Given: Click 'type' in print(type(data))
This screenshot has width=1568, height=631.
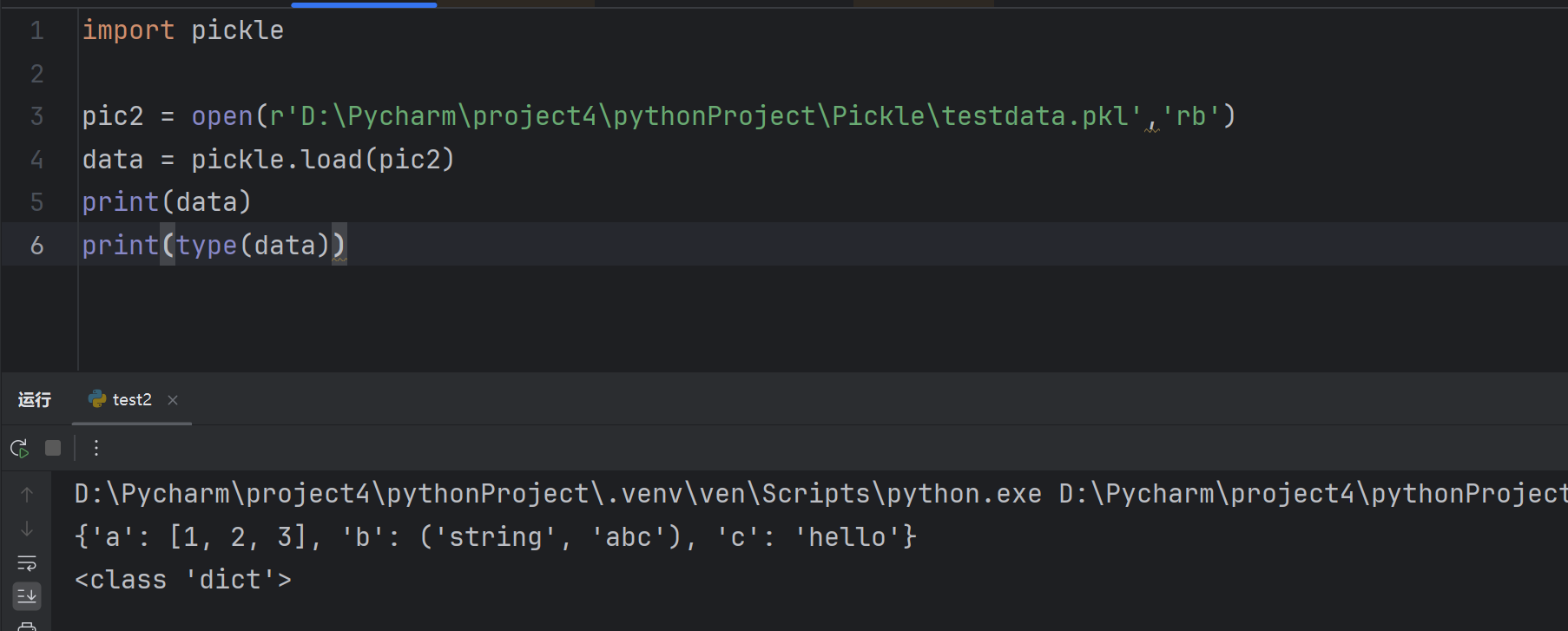Looking at the screenshot, I should coord(207,246).
